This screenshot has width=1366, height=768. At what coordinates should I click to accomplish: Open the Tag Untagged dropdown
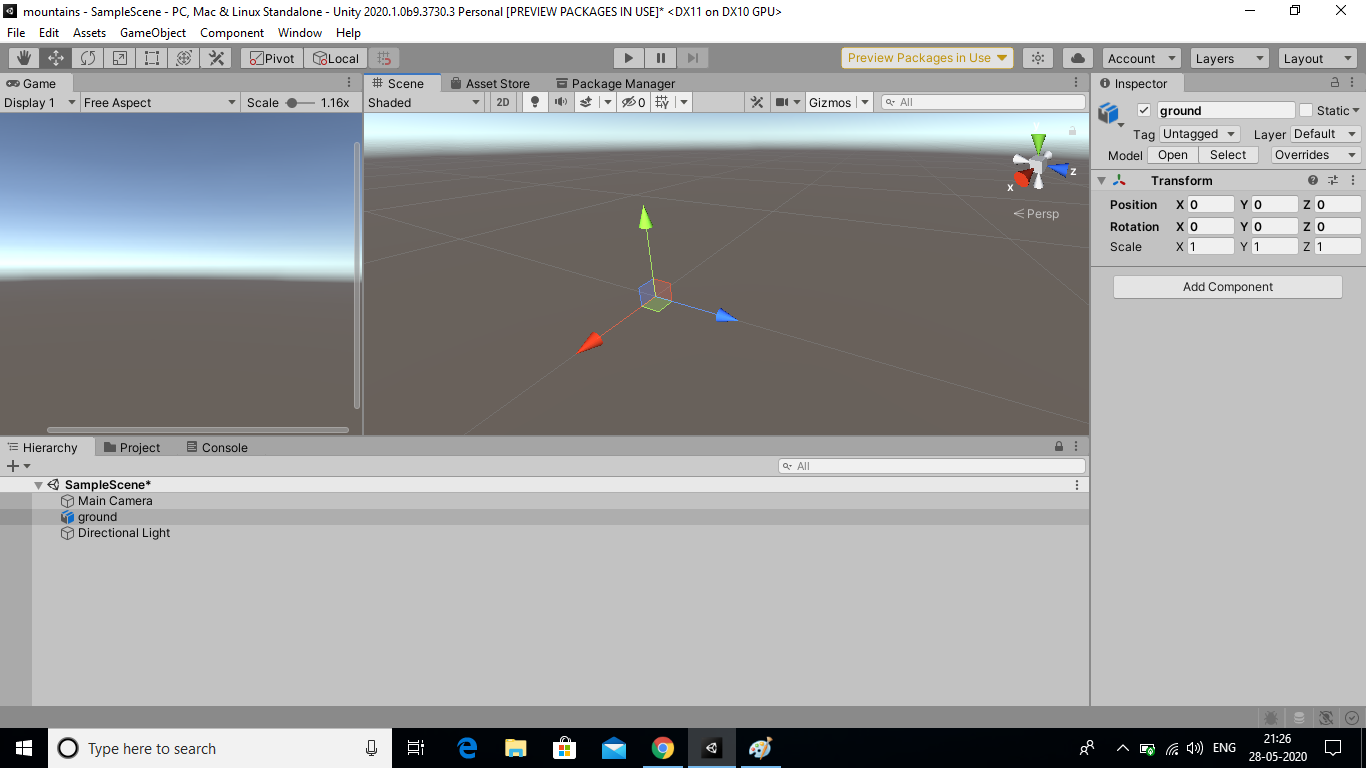1200,134
